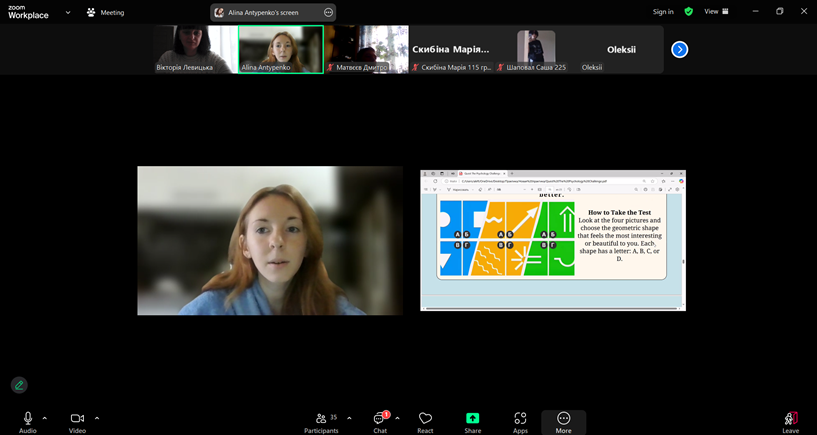817x435 pixels.
Task: Expand audio options caret
Action: pyautogui.click(x=45, y=418)
